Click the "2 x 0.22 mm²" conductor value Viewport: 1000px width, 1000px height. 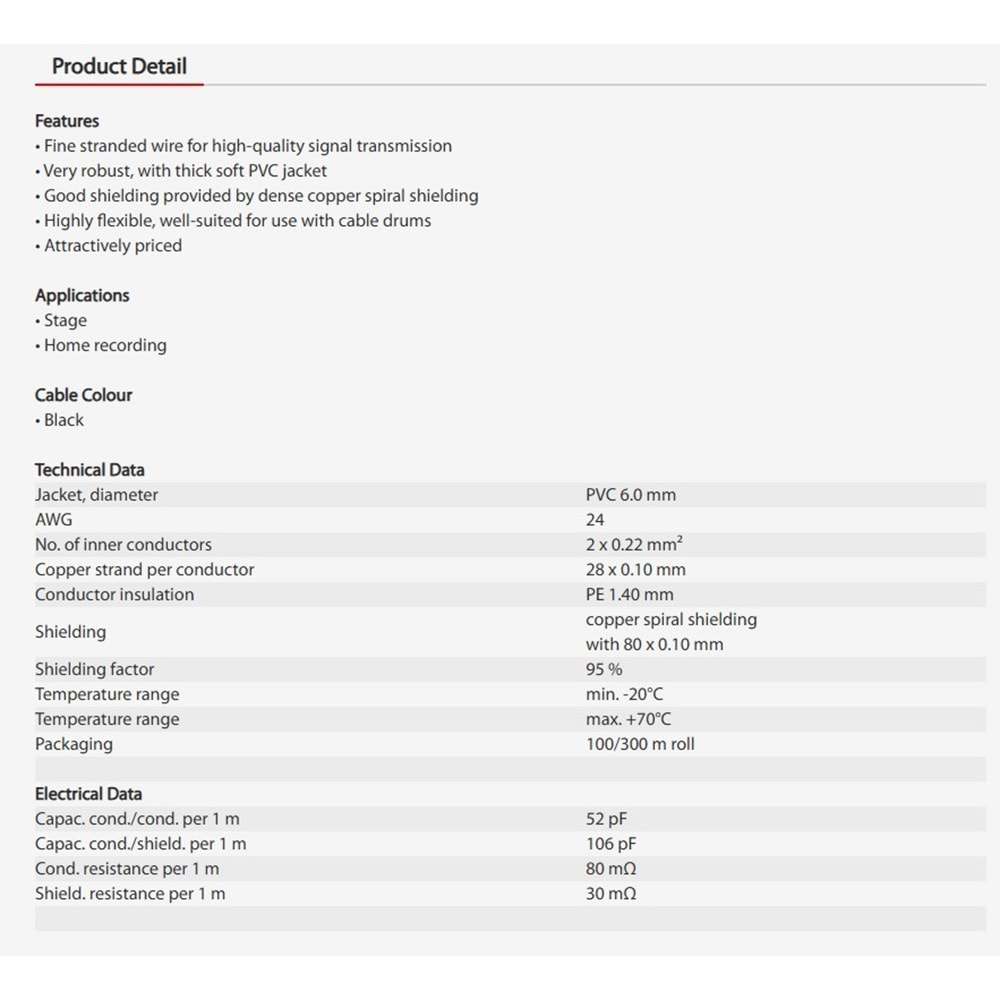pos(634,545)
